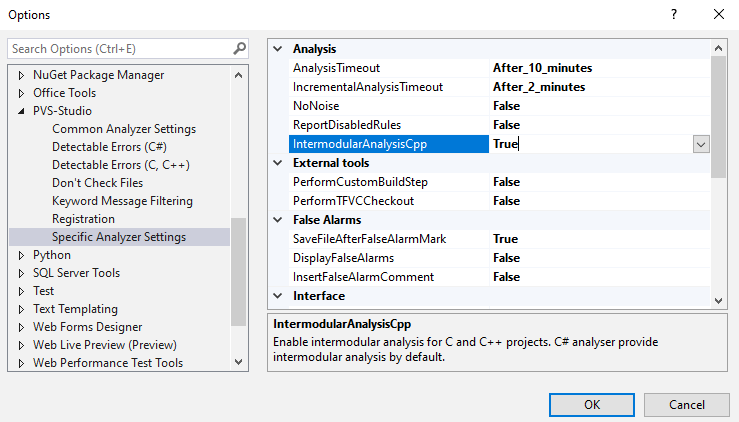
Task: Select Common Analyzer Settings page
Action: tap(123, 129)
